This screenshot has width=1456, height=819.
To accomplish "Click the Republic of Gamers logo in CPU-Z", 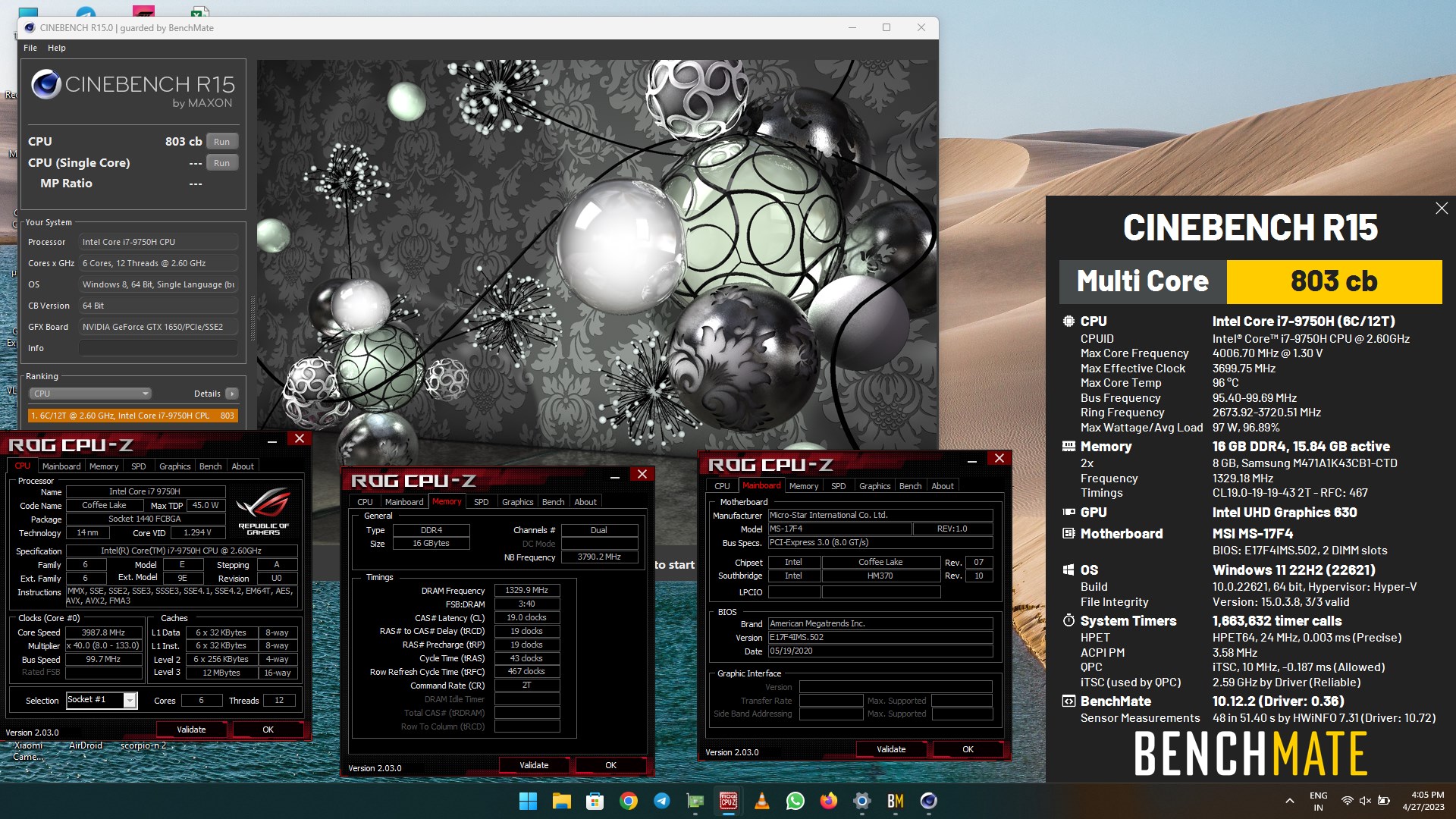I will click(263, 511).
